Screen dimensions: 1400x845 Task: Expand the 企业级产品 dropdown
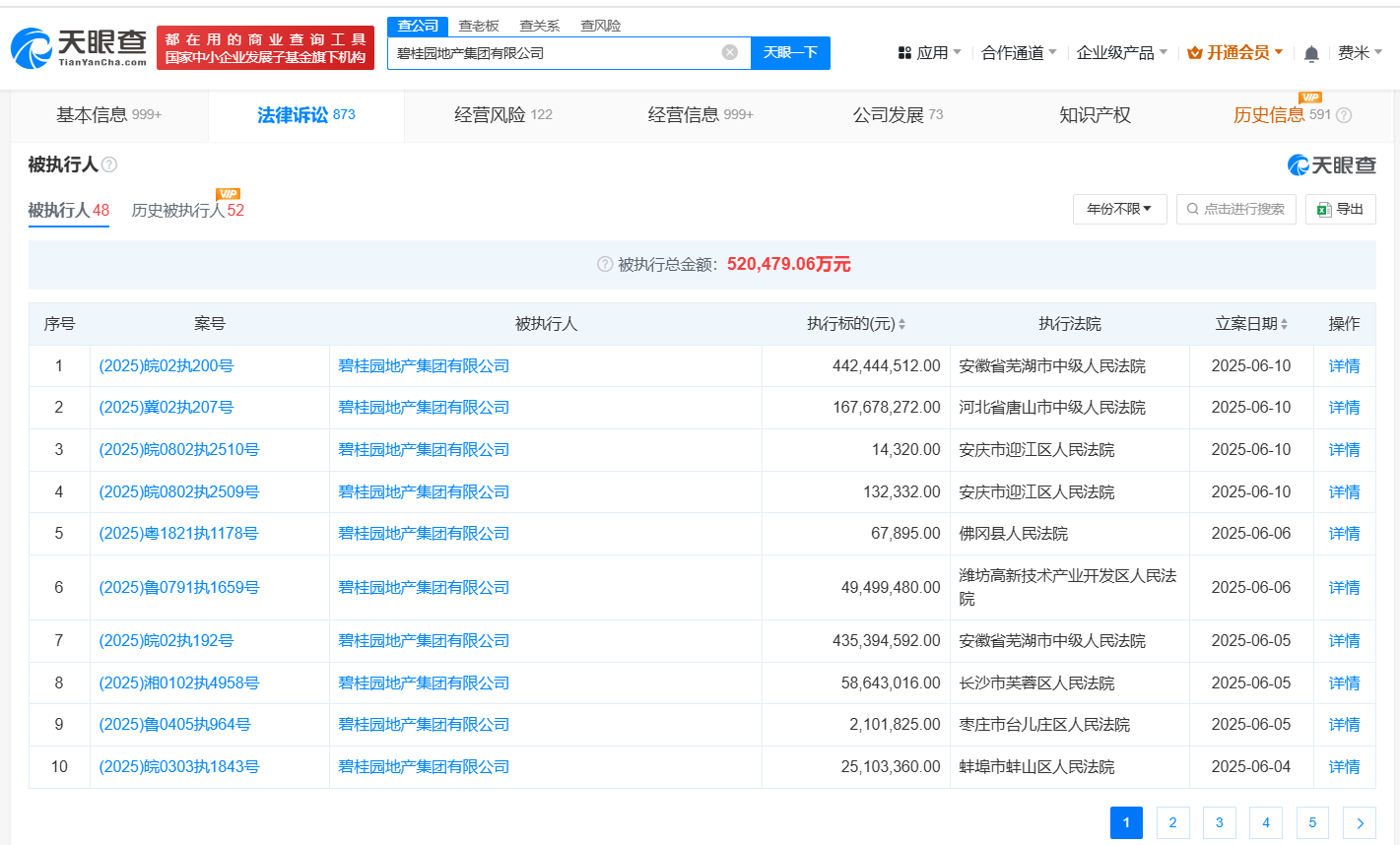pyautogui.click(x=1121, y=52)
